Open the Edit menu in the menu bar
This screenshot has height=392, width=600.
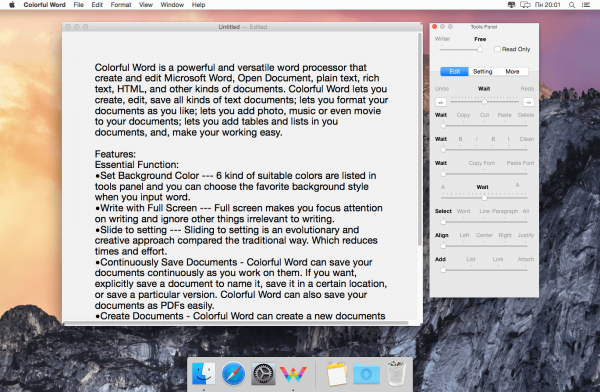(97, 5)
